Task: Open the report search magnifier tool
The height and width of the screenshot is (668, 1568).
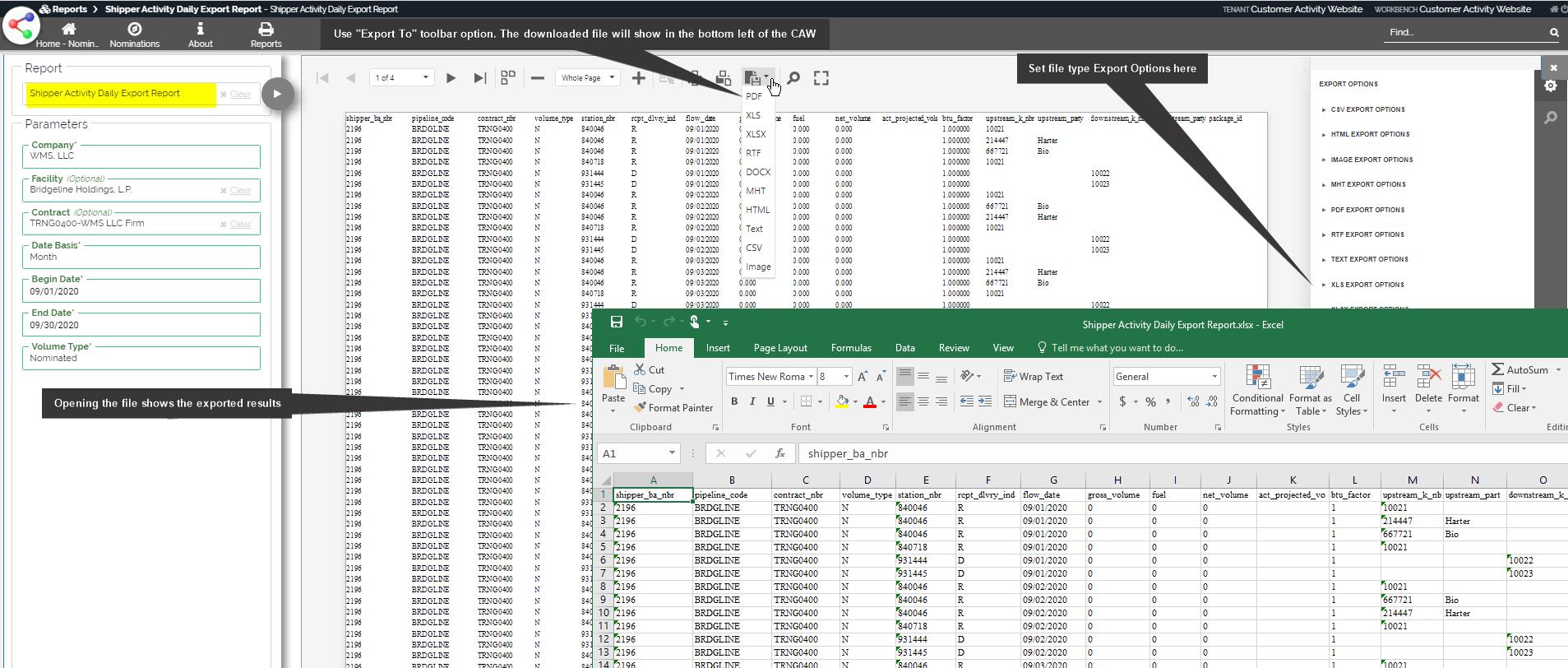Action: pyautogui.click(x=793, y=78)
